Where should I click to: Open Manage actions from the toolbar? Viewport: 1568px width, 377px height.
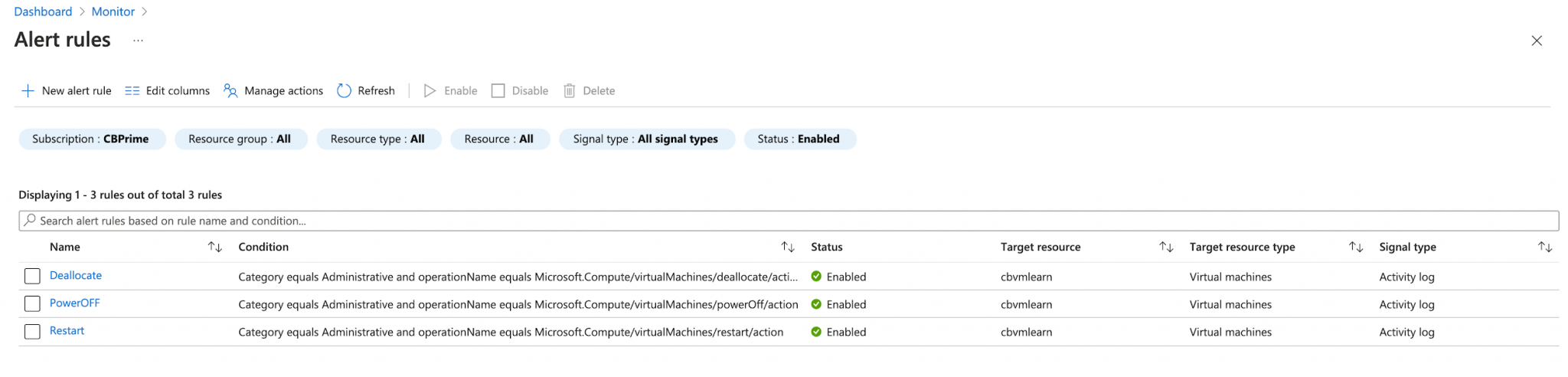[x=273, y=91]
